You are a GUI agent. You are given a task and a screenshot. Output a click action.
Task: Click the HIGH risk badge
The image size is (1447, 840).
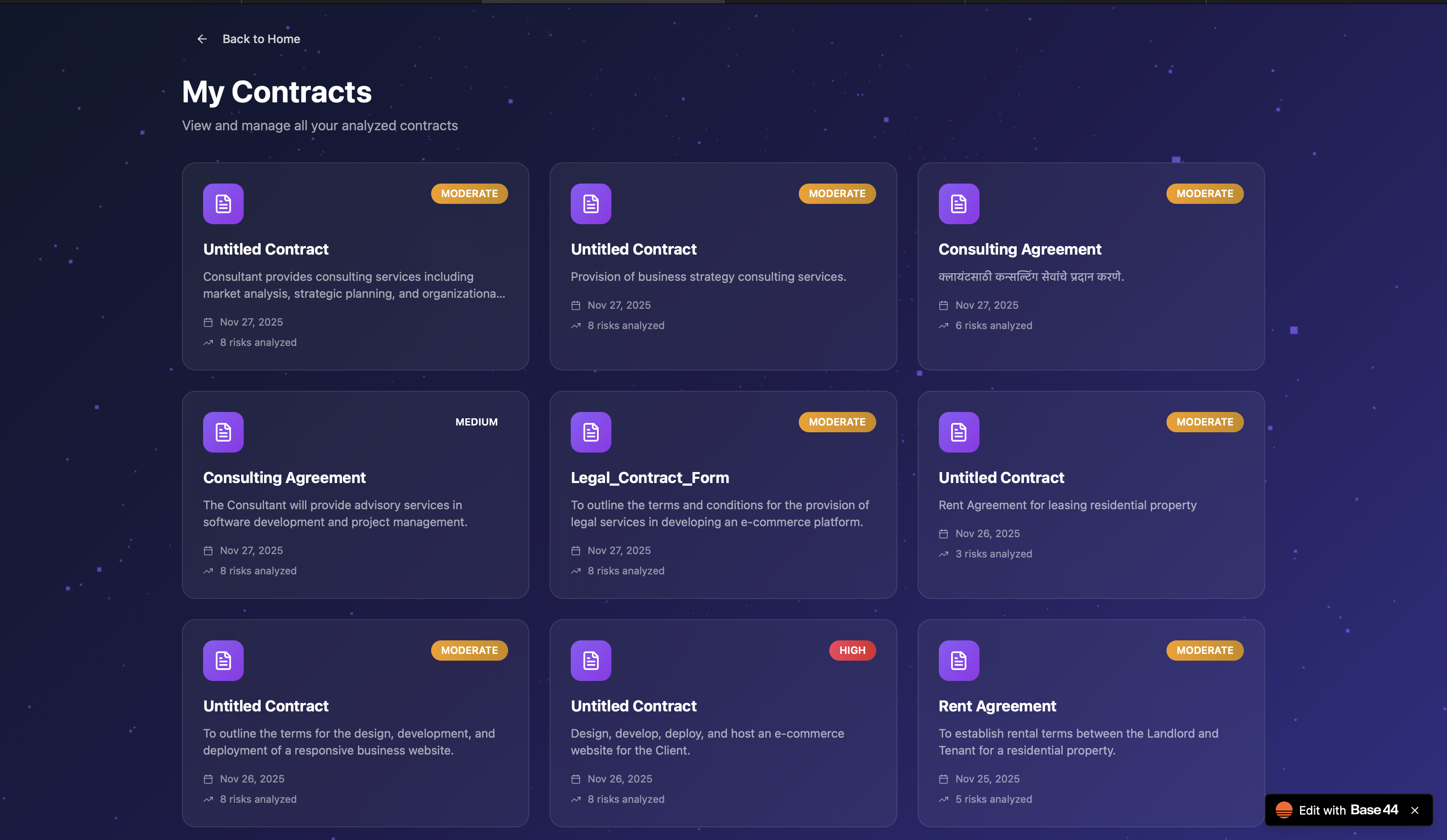[852, 650]
